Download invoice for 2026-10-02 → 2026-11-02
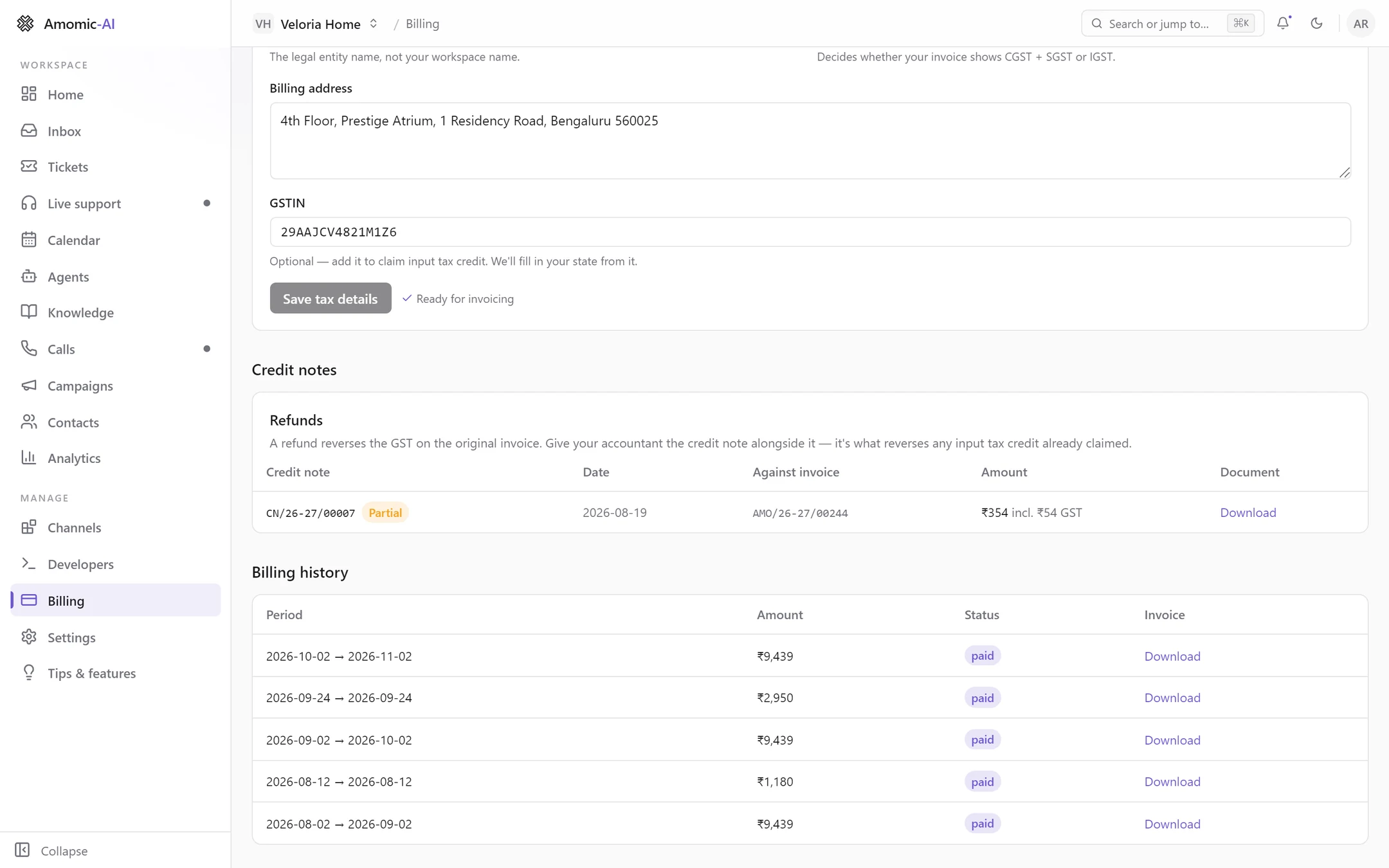 (1172, 656)
